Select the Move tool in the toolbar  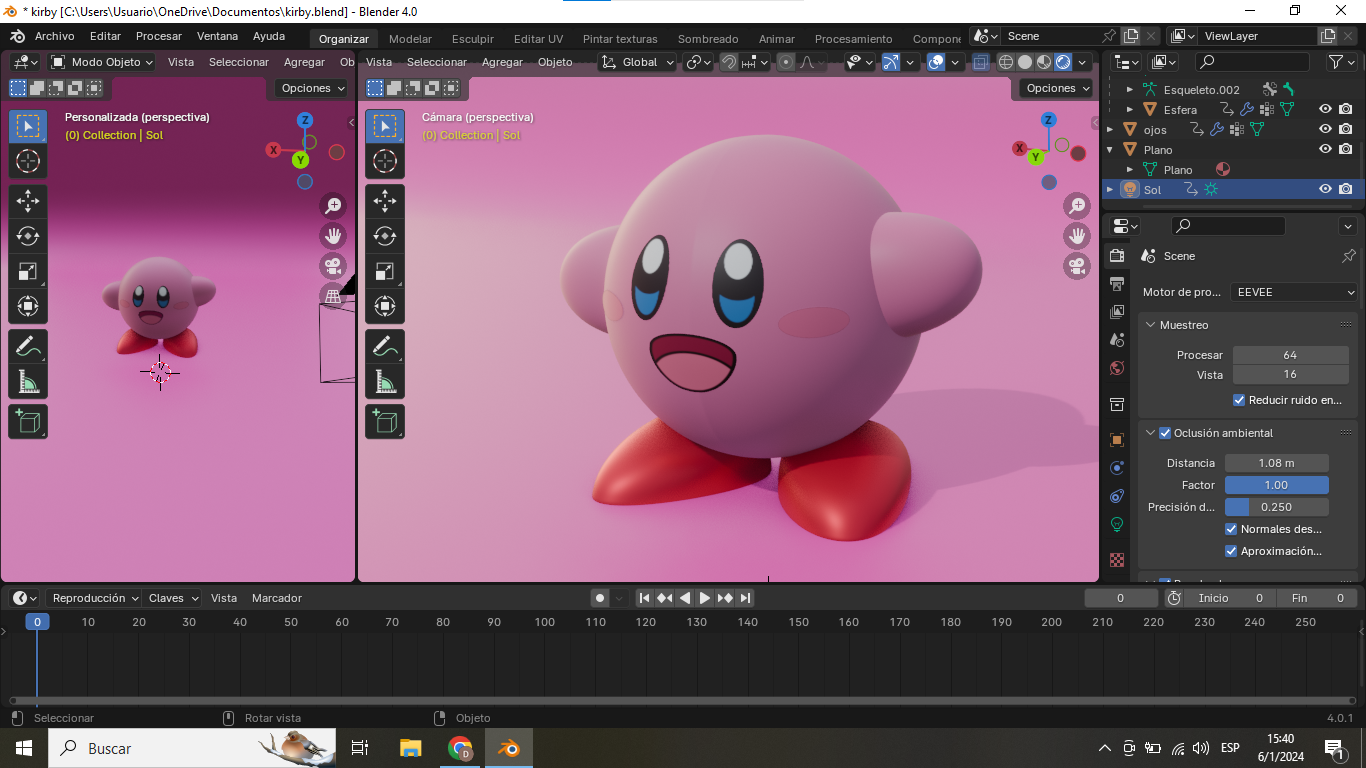(x=28, y=201)
